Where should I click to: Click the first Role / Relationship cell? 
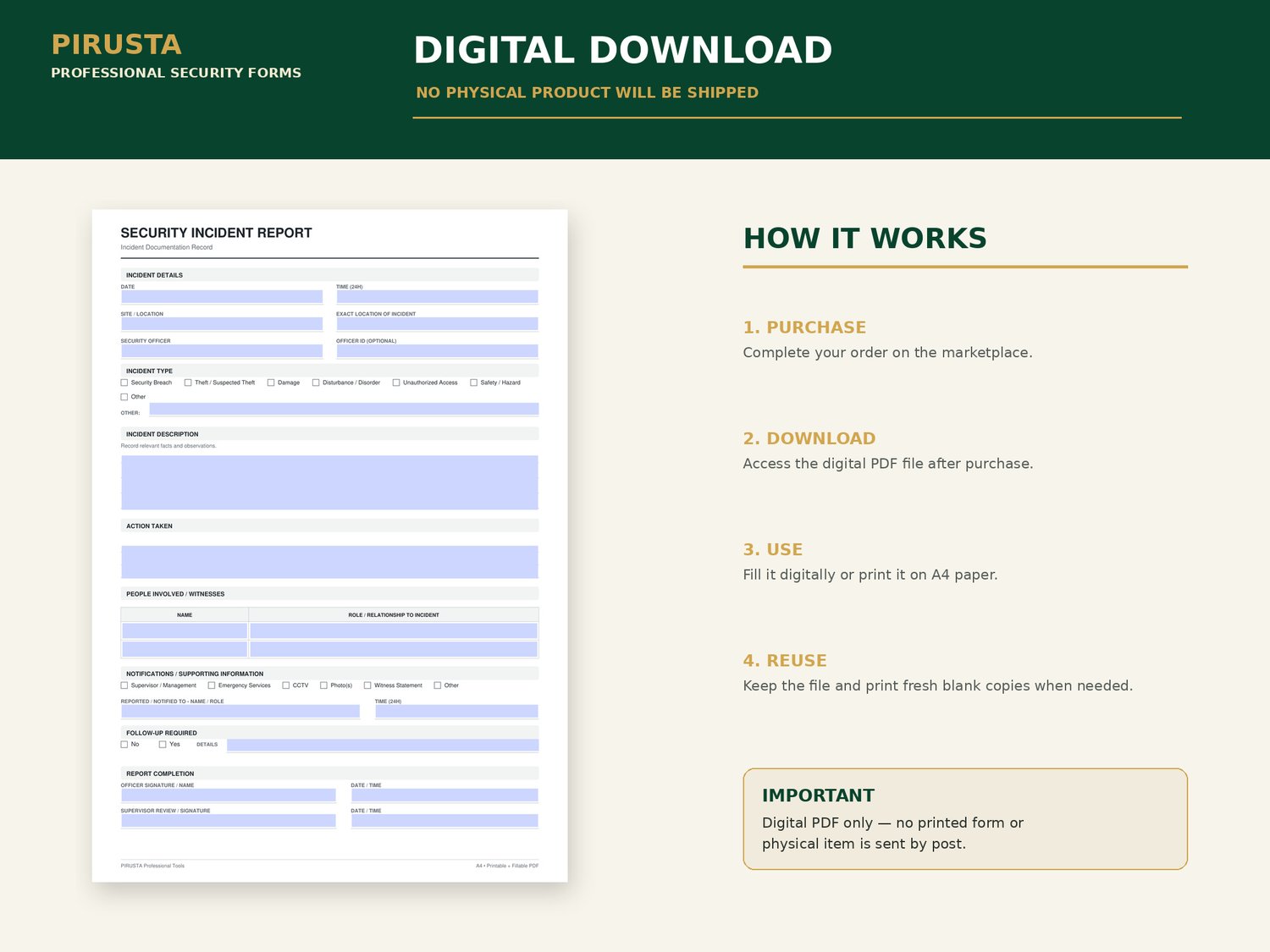click(x=394, y=631)
